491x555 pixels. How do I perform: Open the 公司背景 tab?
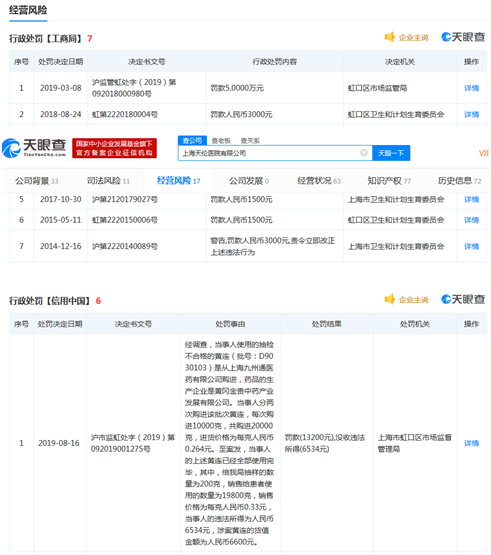pyautogui.click(x=36, y=181)
